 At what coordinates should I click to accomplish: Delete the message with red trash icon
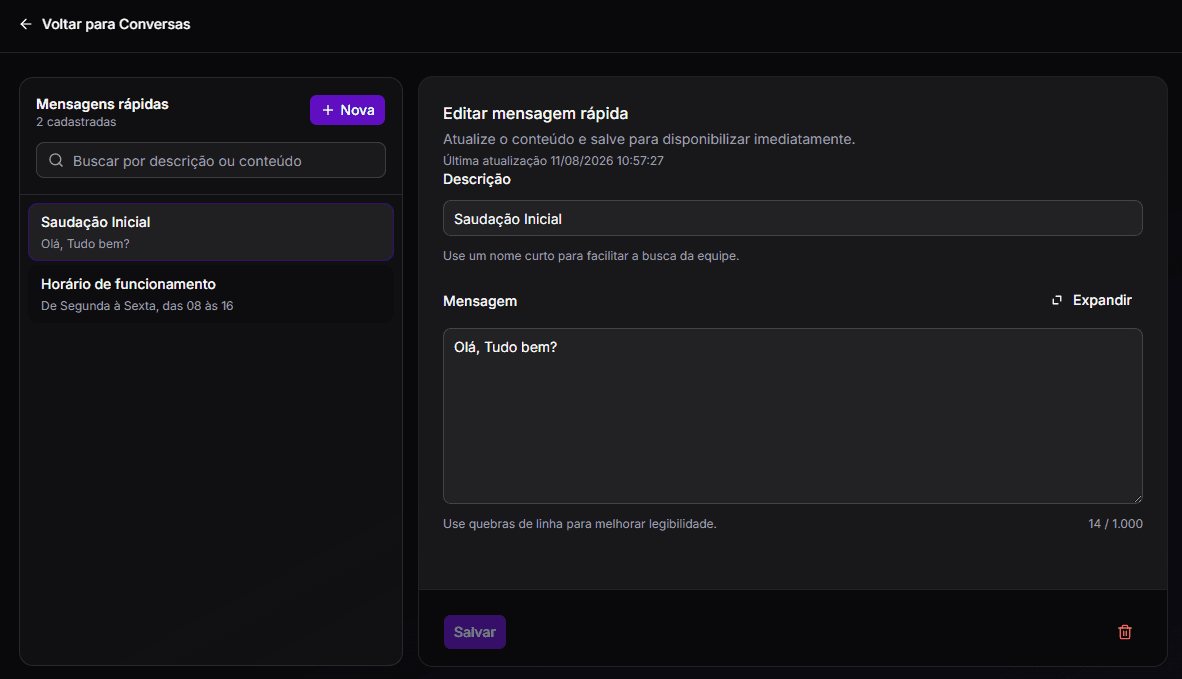point(1125,632)
